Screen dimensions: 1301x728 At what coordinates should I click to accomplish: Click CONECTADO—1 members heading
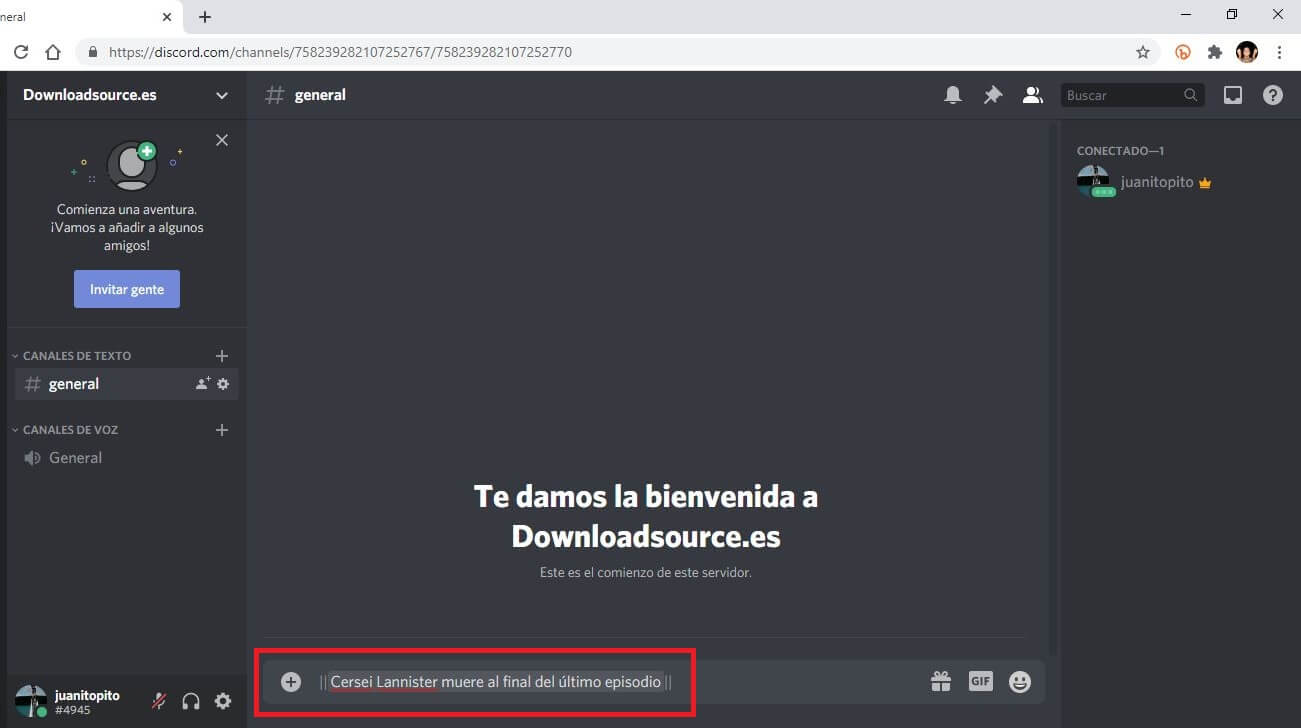[x=1120, y=151]
